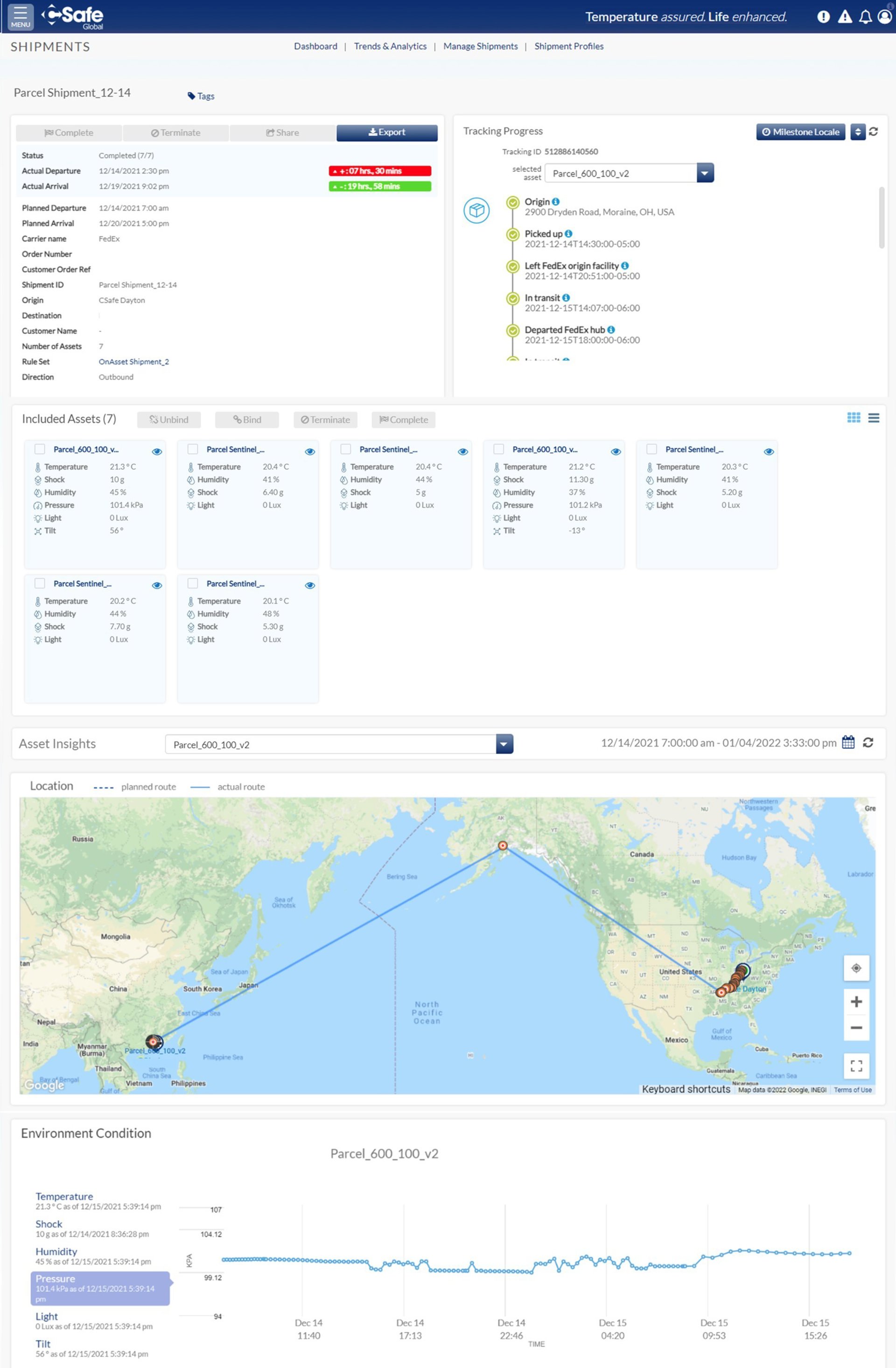Expand the selected asset dropdown
The width and height of the screenshot is (896, 1368).
(705, 172)
